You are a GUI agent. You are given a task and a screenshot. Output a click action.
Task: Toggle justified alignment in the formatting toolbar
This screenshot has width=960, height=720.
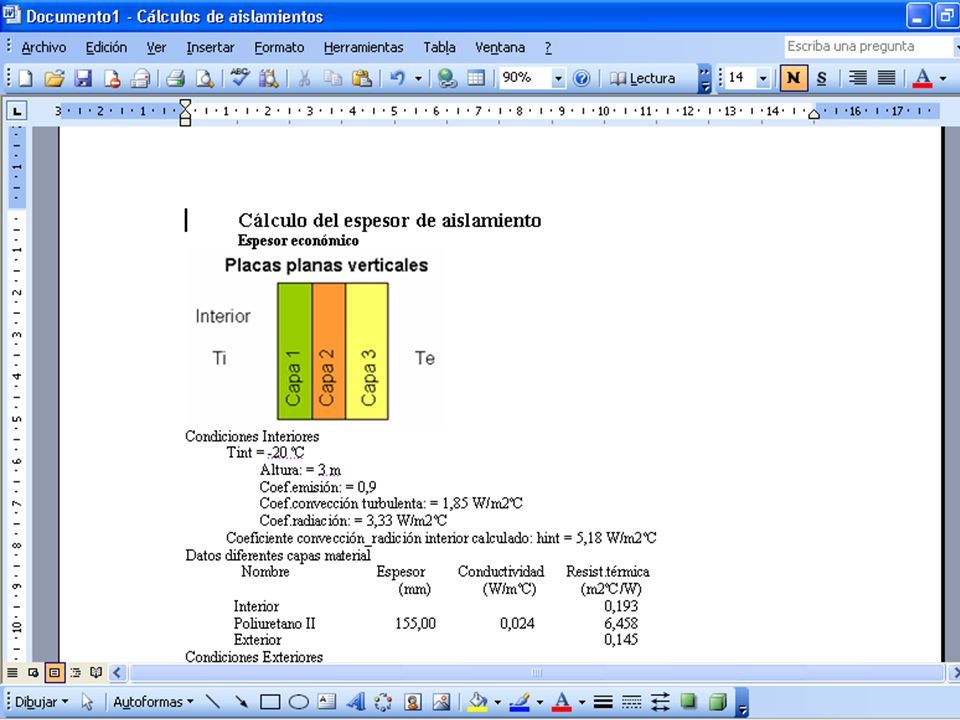(887, 78)
